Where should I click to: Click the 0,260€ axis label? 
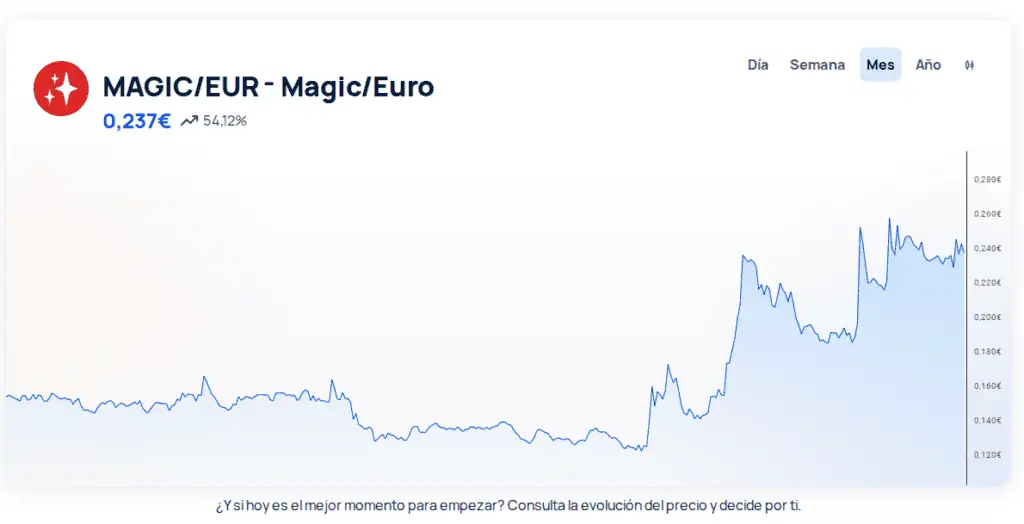[x=987, y=214]
